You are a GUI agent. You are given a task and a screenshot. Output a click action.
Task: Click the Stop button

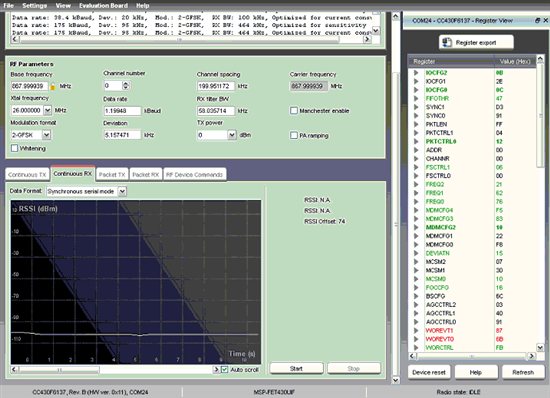(354, 369)
